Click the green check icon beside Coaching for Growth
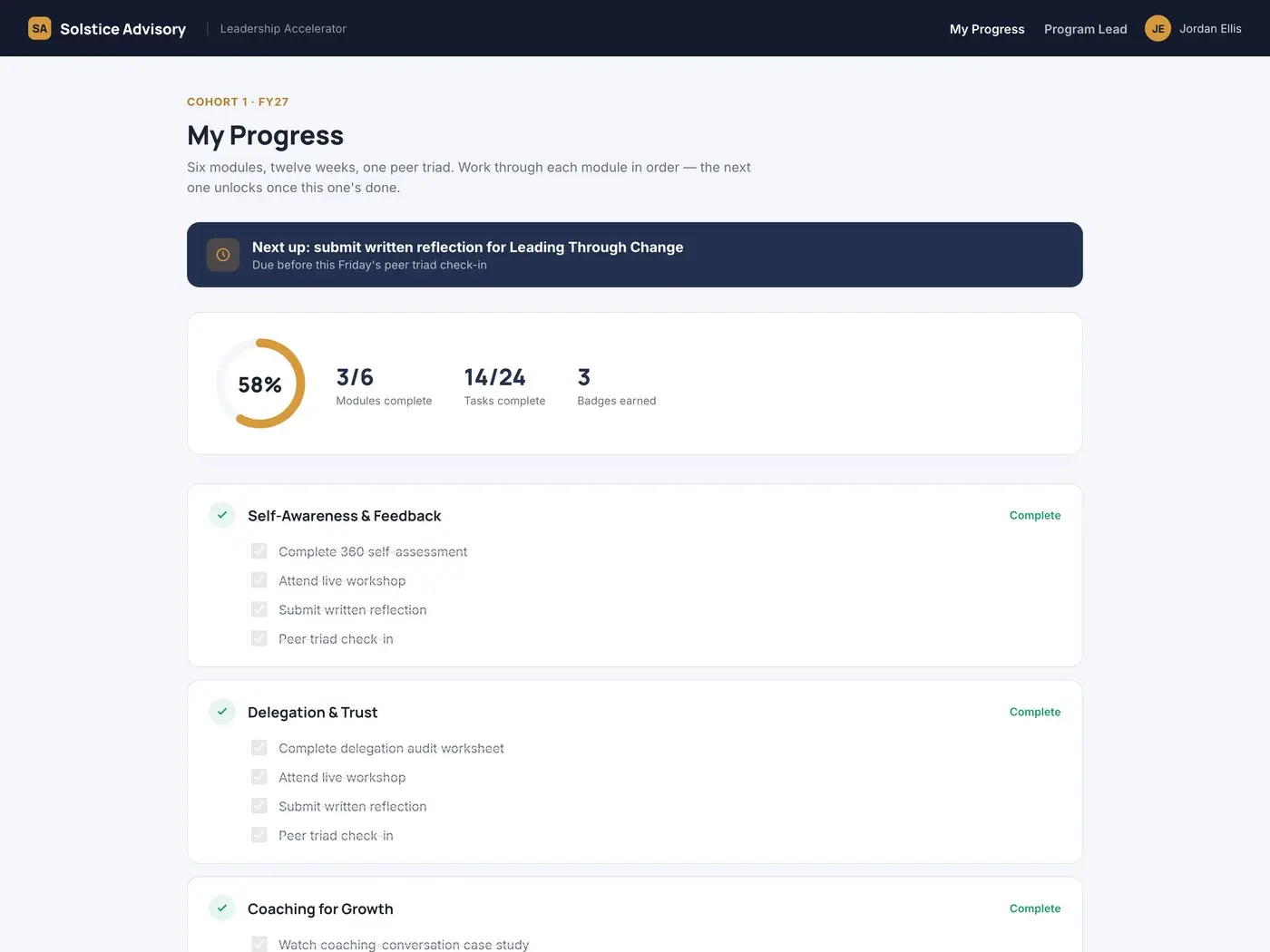Image resolution: width=1270 pixels, height=952 pixels. [222, 908]
